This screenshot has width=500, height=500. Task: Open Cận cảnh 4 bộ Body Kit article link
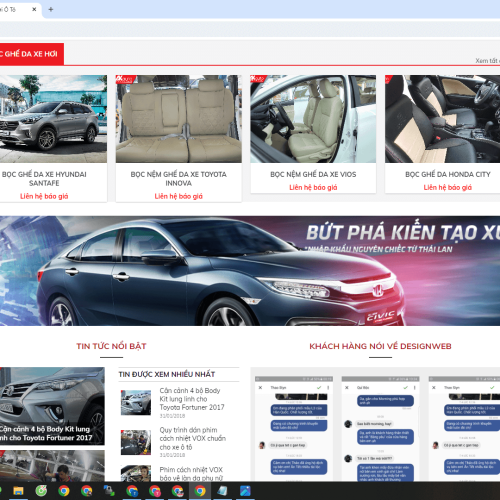point(192,399)
